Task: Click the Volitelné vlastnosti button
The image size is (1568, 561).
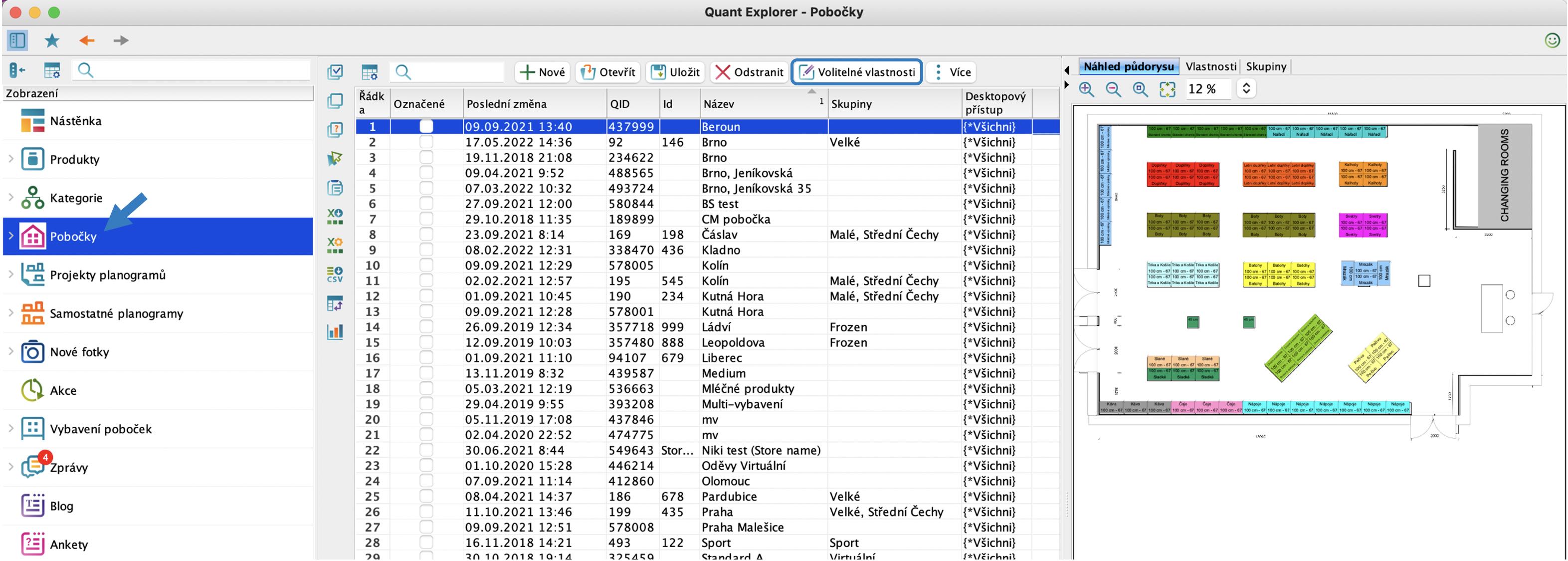Action: tap(856, 72)
